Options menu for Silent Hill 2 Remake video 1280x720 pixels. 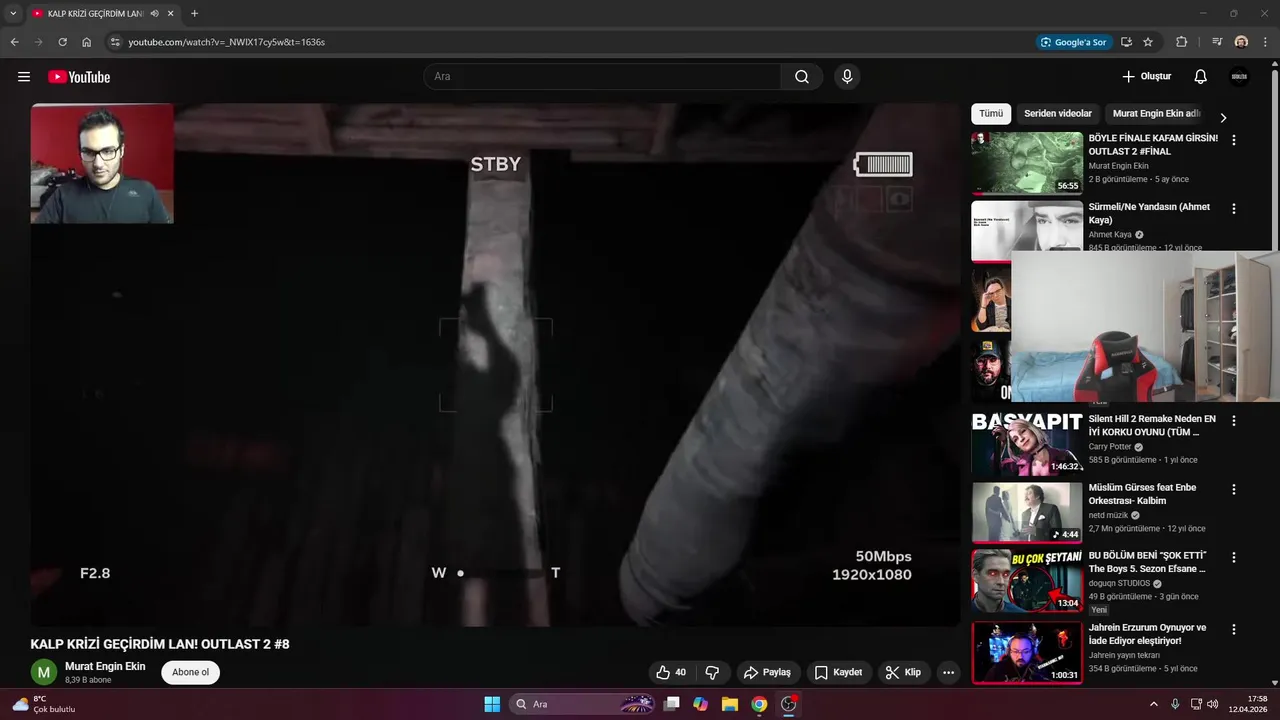pyautogui.click(x=1234, y=421)
